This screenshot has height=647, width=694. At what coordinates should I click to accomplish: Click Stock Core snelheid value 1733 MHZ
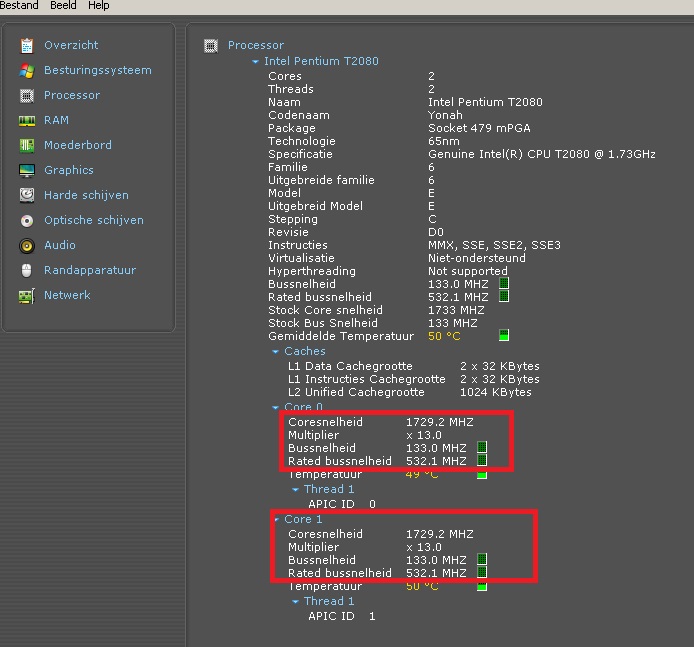(456, 310)
